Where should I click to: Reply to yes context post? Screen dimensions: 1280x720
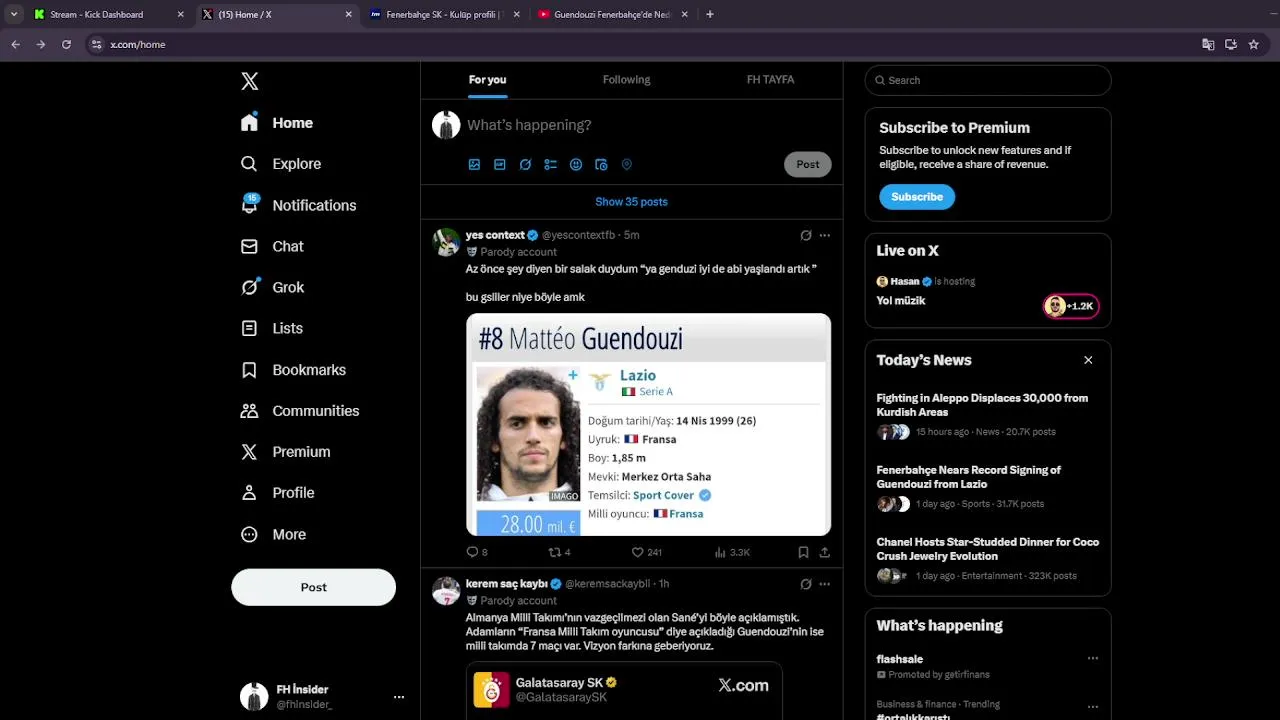pos(477,552)
